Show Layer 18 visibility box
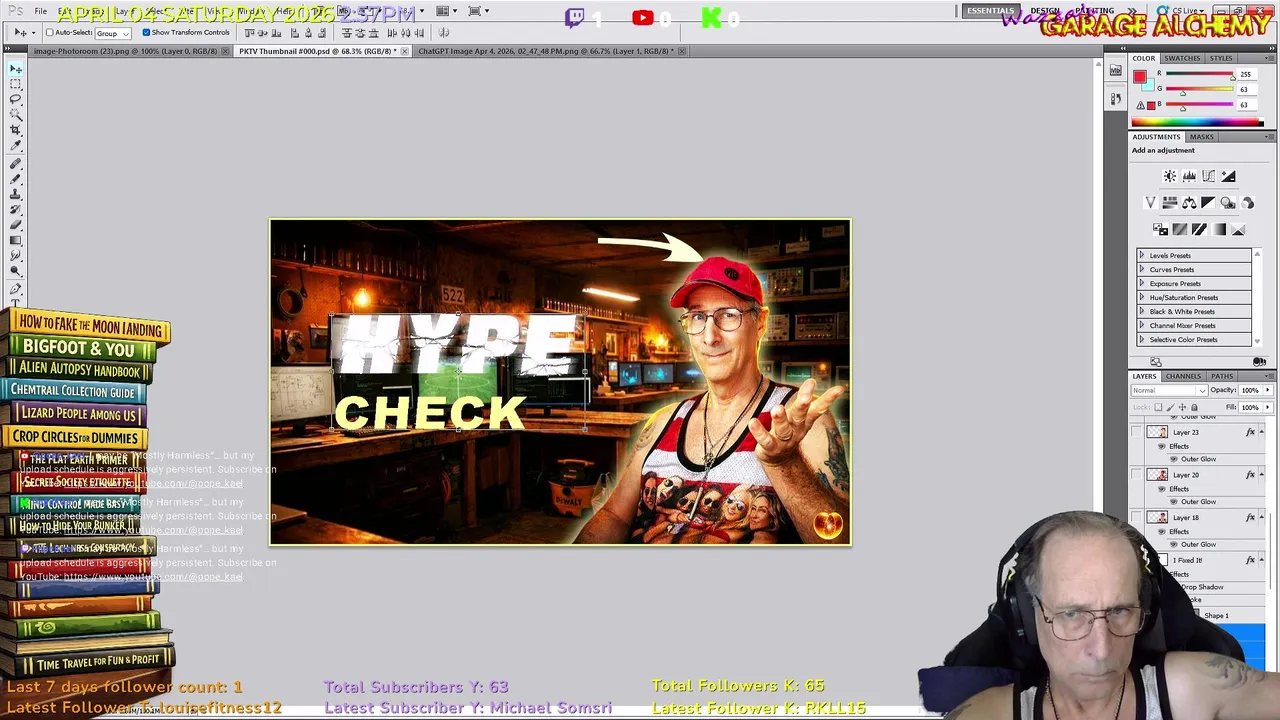 point(1136,518)
